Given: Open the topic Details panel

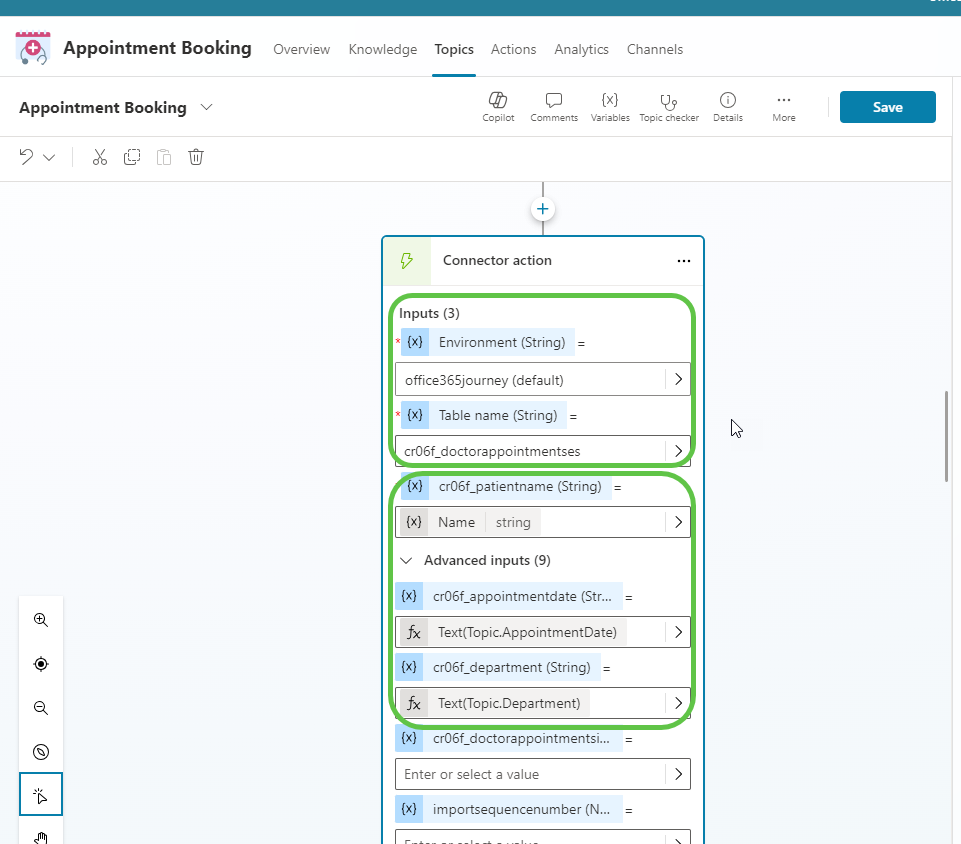Looking at the screenshot, I should [x=727, y=106].
